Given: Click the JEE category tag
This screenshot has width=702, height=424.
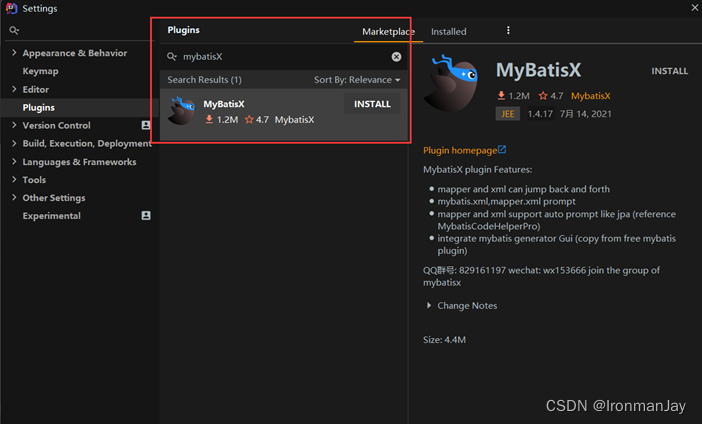Looking at the screenshot, I should (508, 114).
